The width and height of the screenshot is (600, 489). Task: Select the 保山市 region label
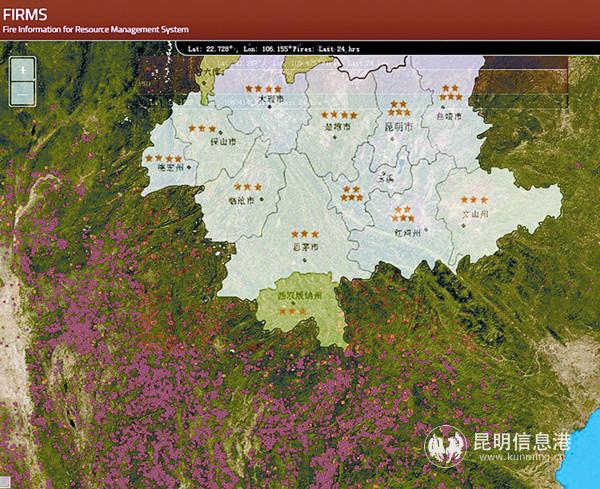(x=224, y=142)
